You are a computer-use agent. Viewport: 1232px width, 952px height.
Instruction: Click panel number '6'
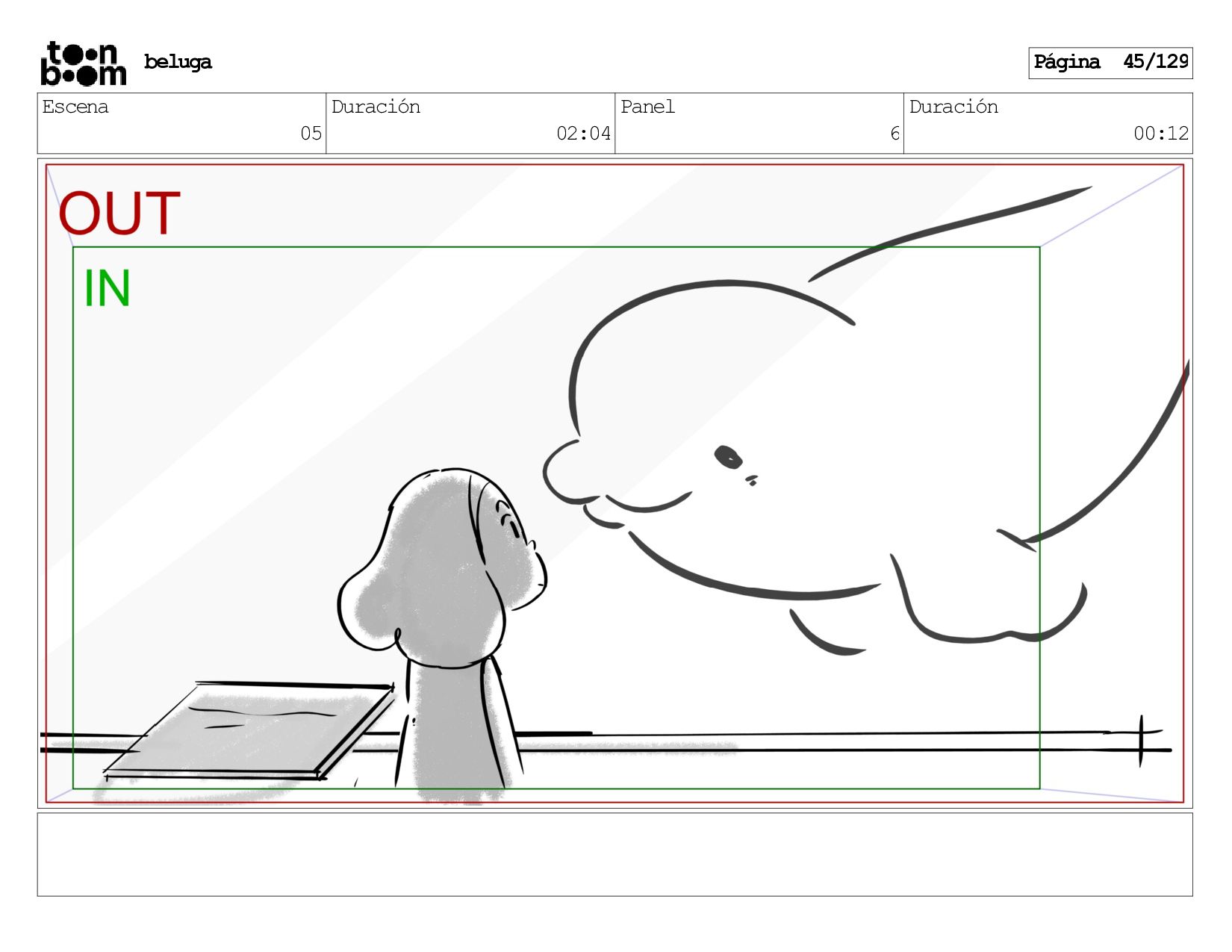pyautogui.click(x=895, y=134)
